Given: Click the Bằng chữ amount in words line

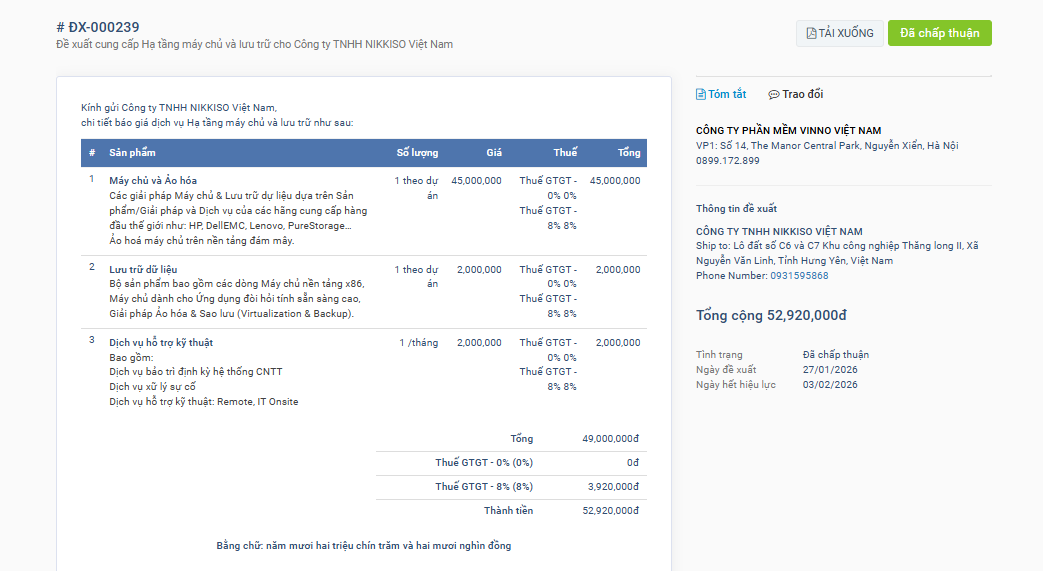Looking at the screenshot, I should [364, 546].
